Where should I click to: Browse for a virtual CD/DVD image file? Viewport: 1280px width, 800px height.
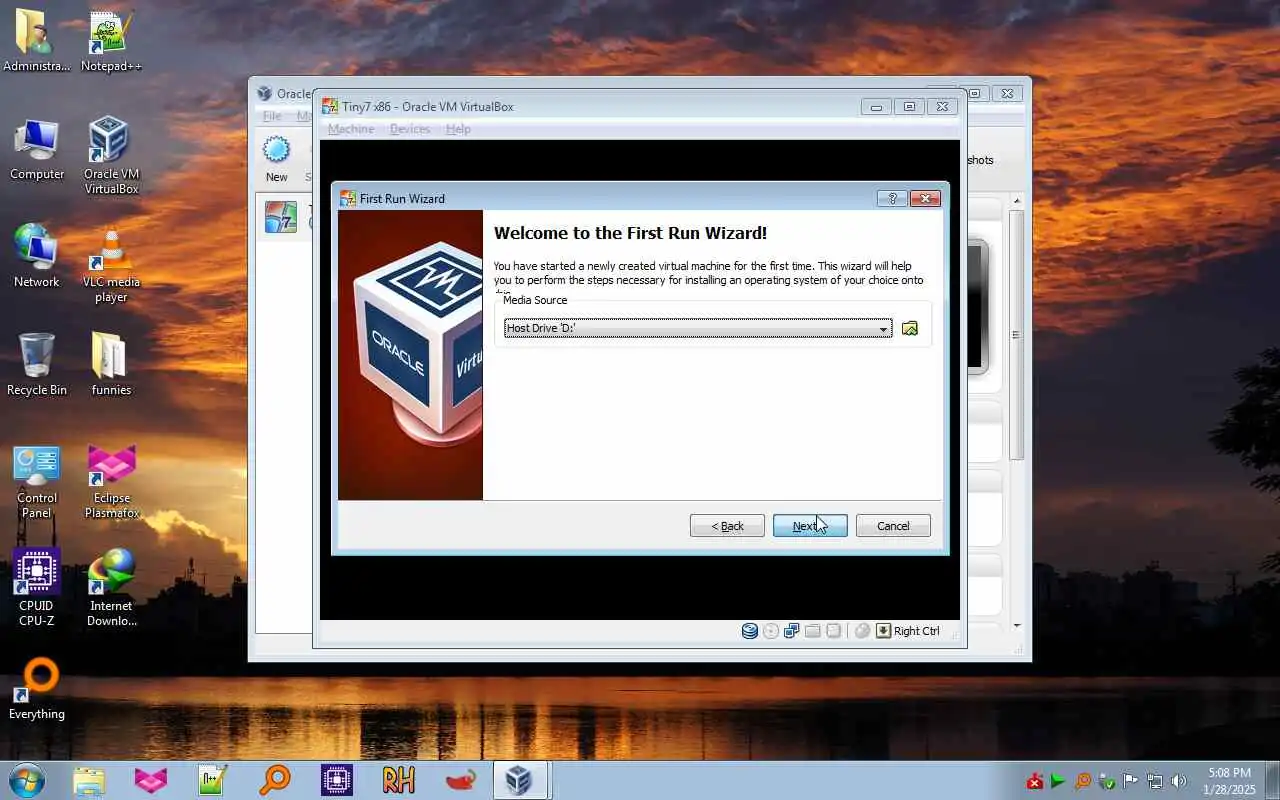pos(910,328)
